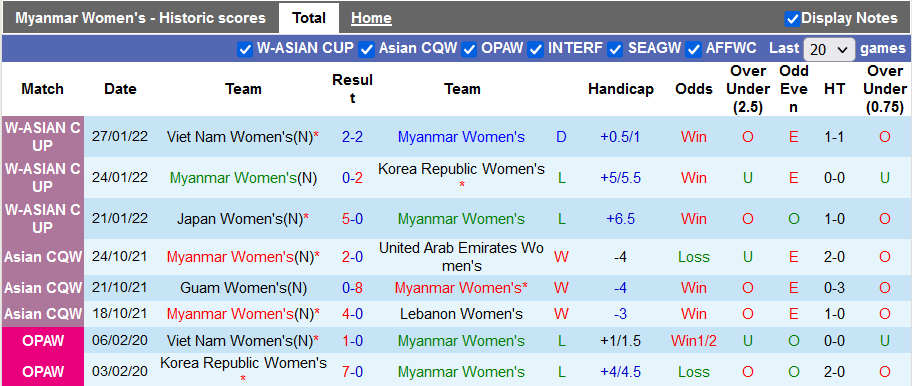Select the Win1/2 odds value

694,341
